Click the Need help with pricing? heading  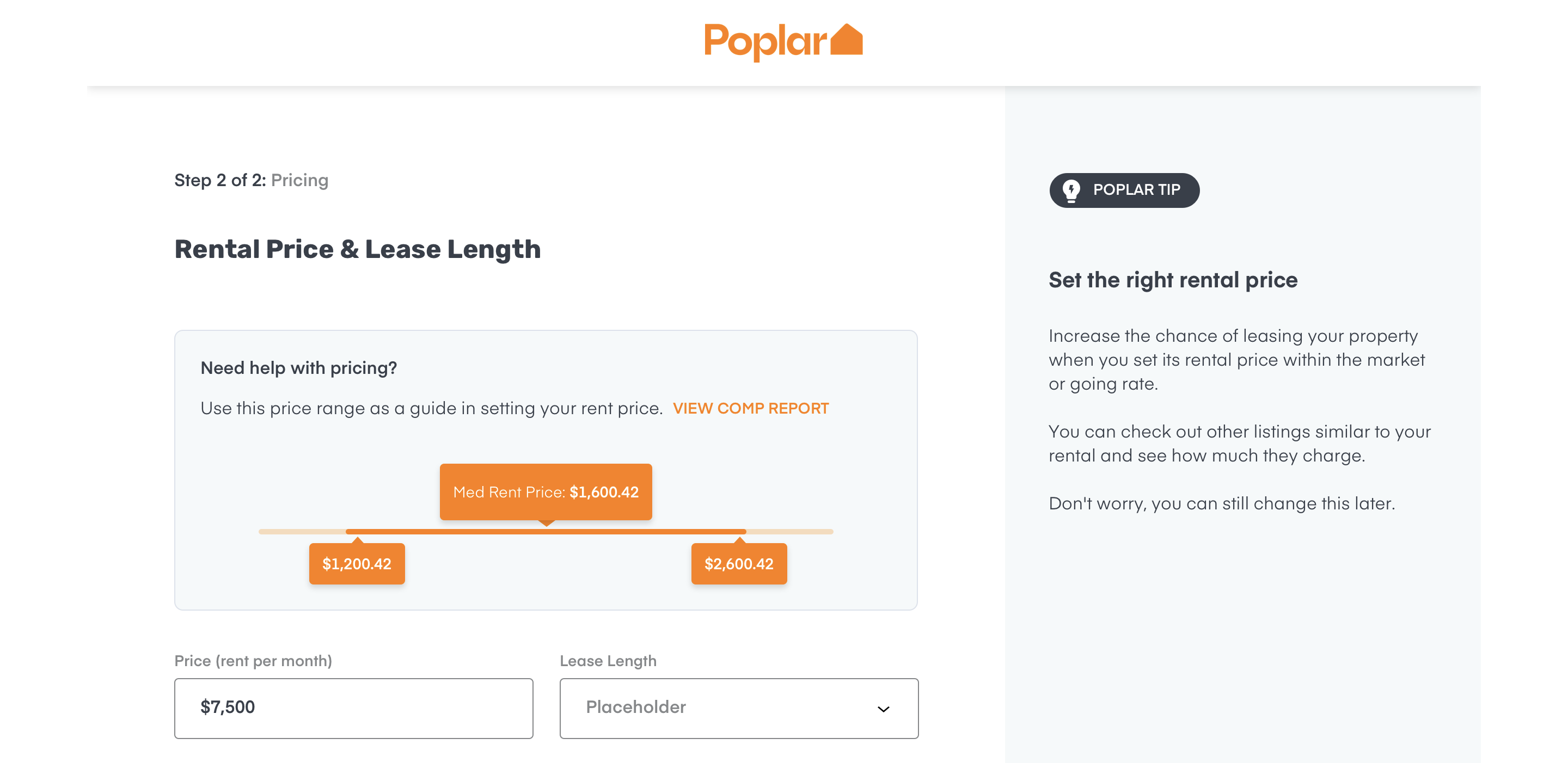(298, 368)
